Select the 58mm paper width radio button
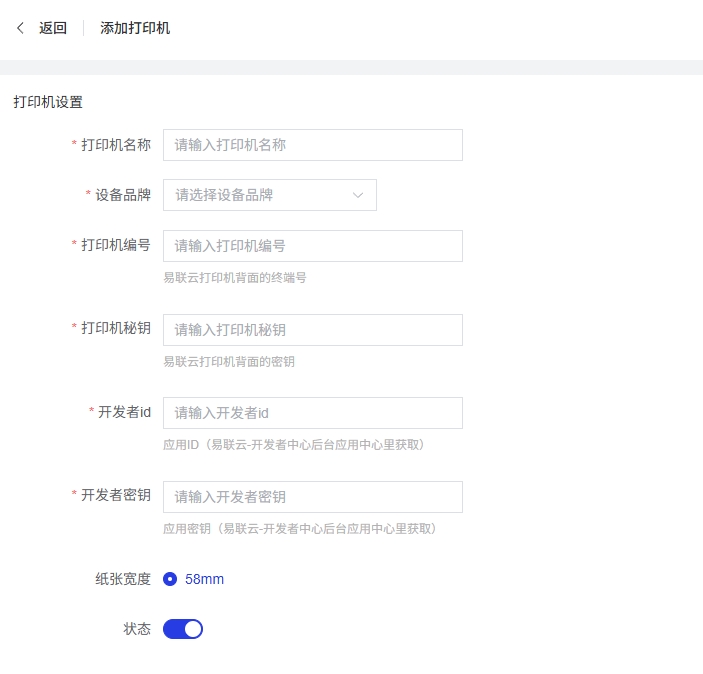The width and height of the screenshot is (703, 674). pos(170,579)
